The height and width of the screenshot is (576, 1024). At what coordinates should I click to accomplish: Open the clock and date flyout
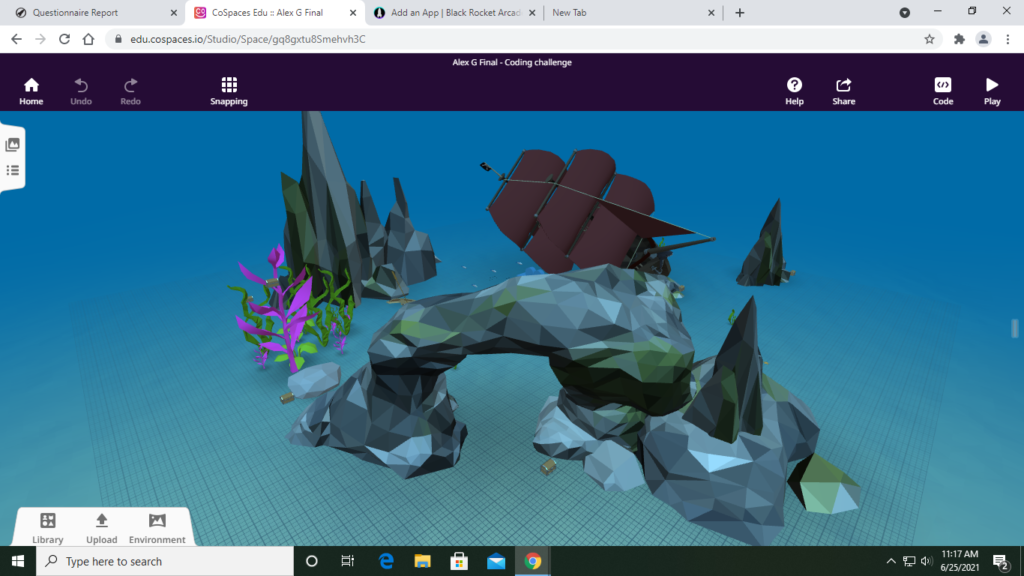coord(960,561)
